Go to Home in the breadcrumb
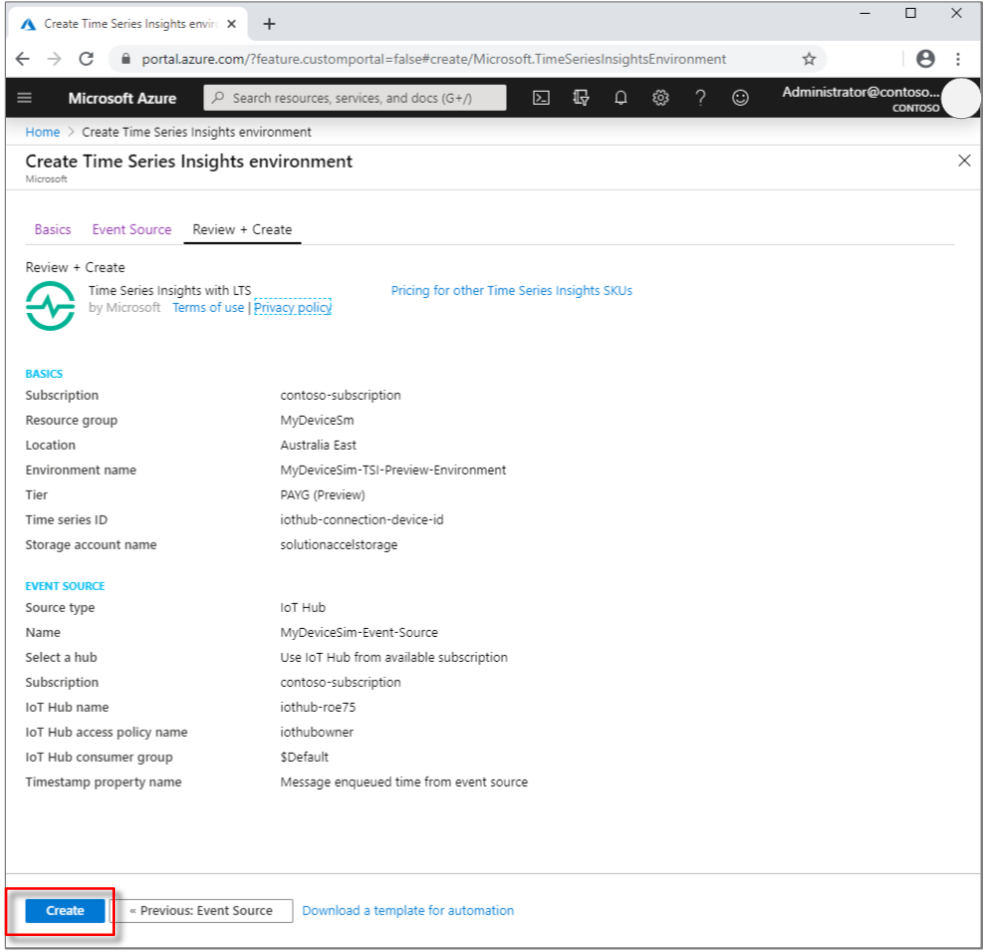Viewport: 984px width, 952px height. (43, 132)
